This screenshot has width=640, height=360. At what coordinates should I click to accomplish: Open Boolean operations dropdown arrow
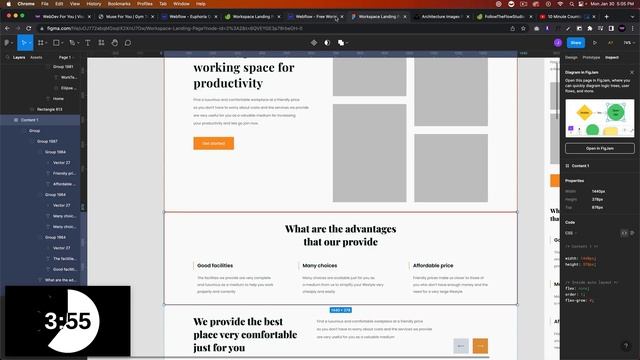(x=347, y=43)
